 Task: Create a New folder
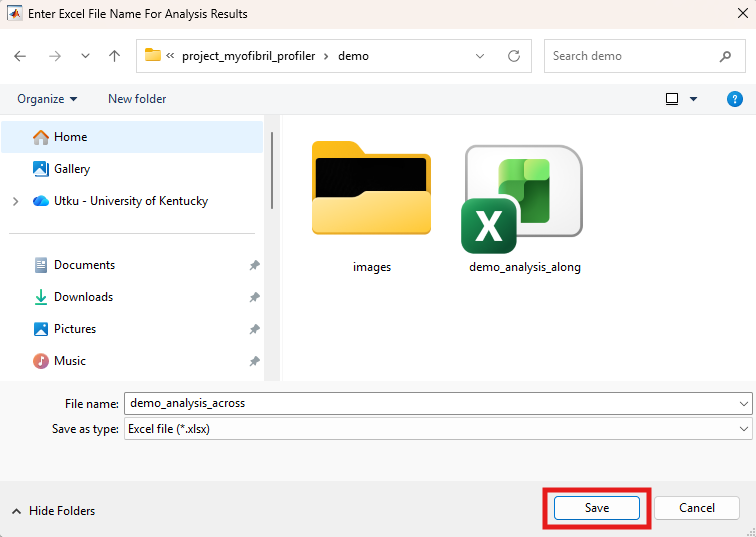(137, 99)
